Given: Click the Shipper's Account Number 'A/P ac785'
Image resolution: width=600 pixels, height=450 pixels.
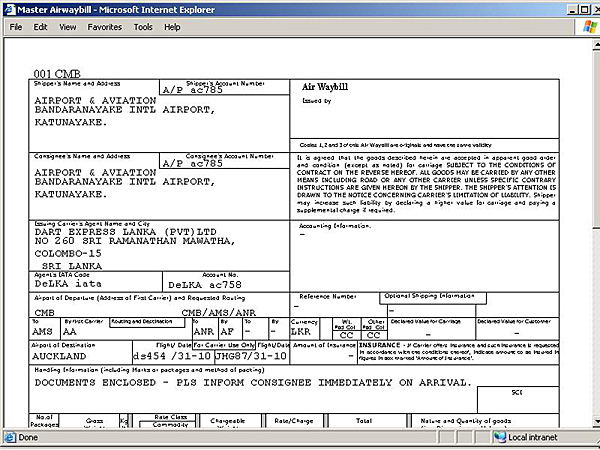Looking at the screenshot, I should (x=192, y=90).
